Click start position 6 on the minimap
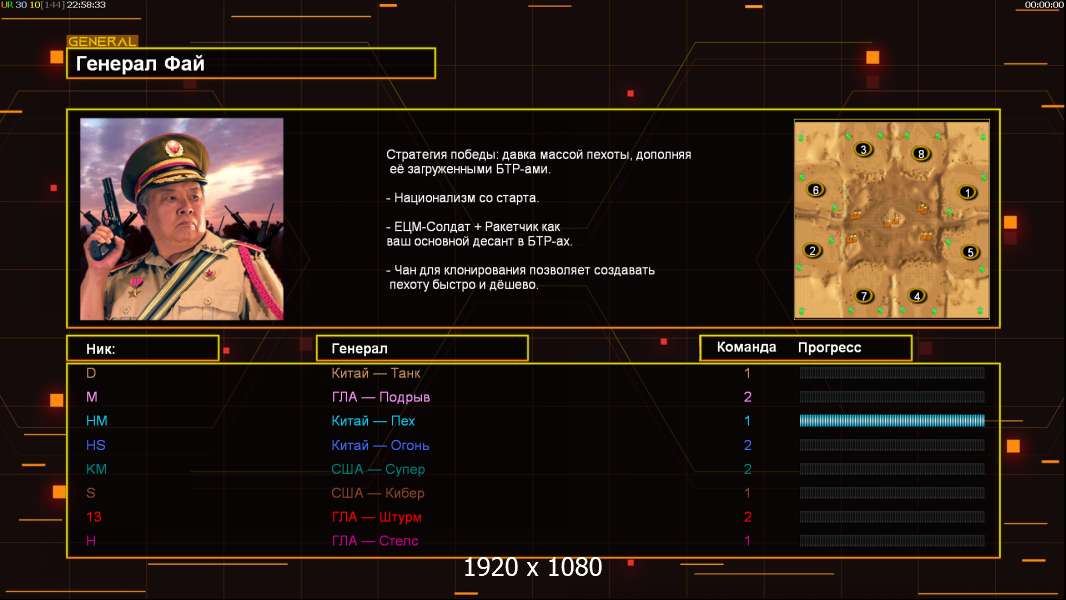The height and width of the screenshot is (600, 1066). pos(816,190)
